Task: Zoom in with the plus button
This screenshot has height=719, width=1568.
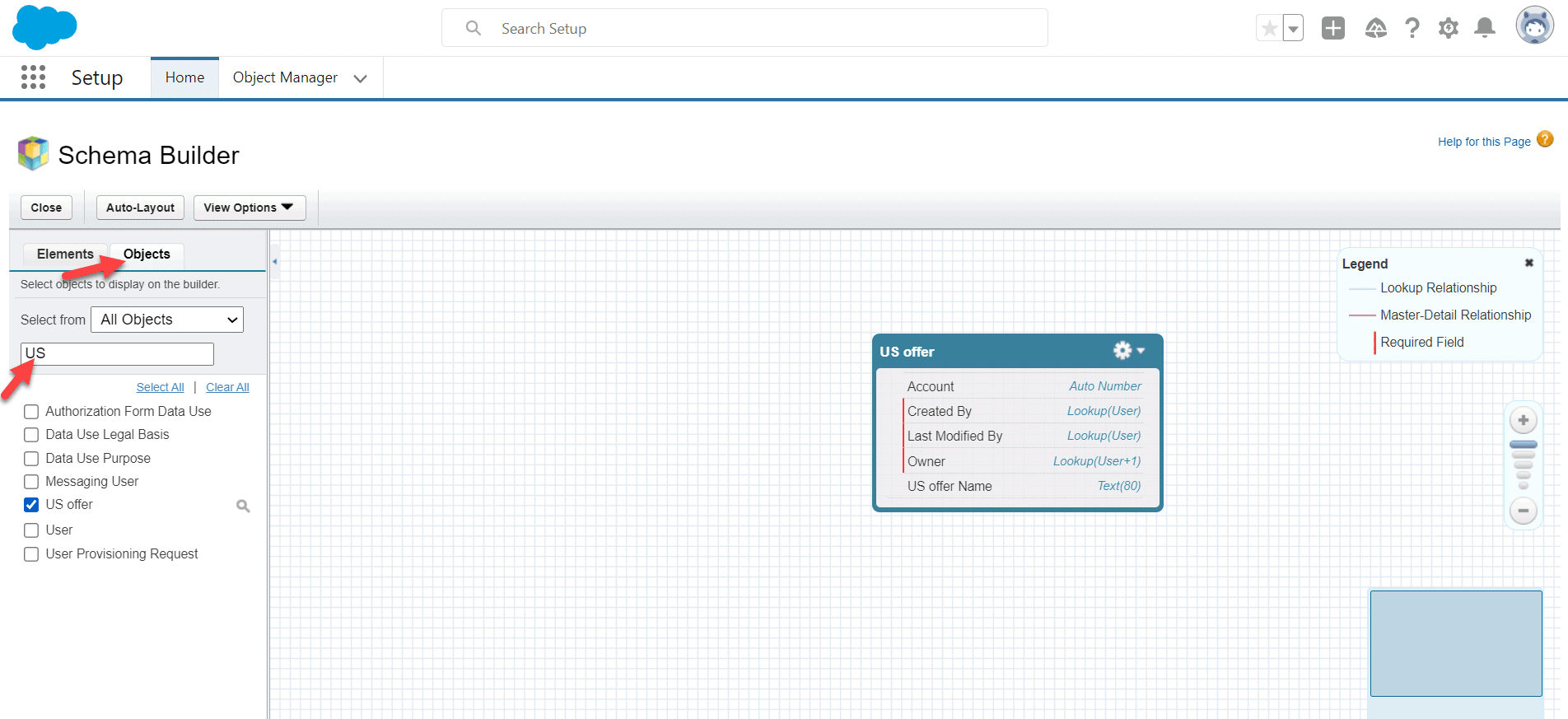Action: tap(1524, 421)
